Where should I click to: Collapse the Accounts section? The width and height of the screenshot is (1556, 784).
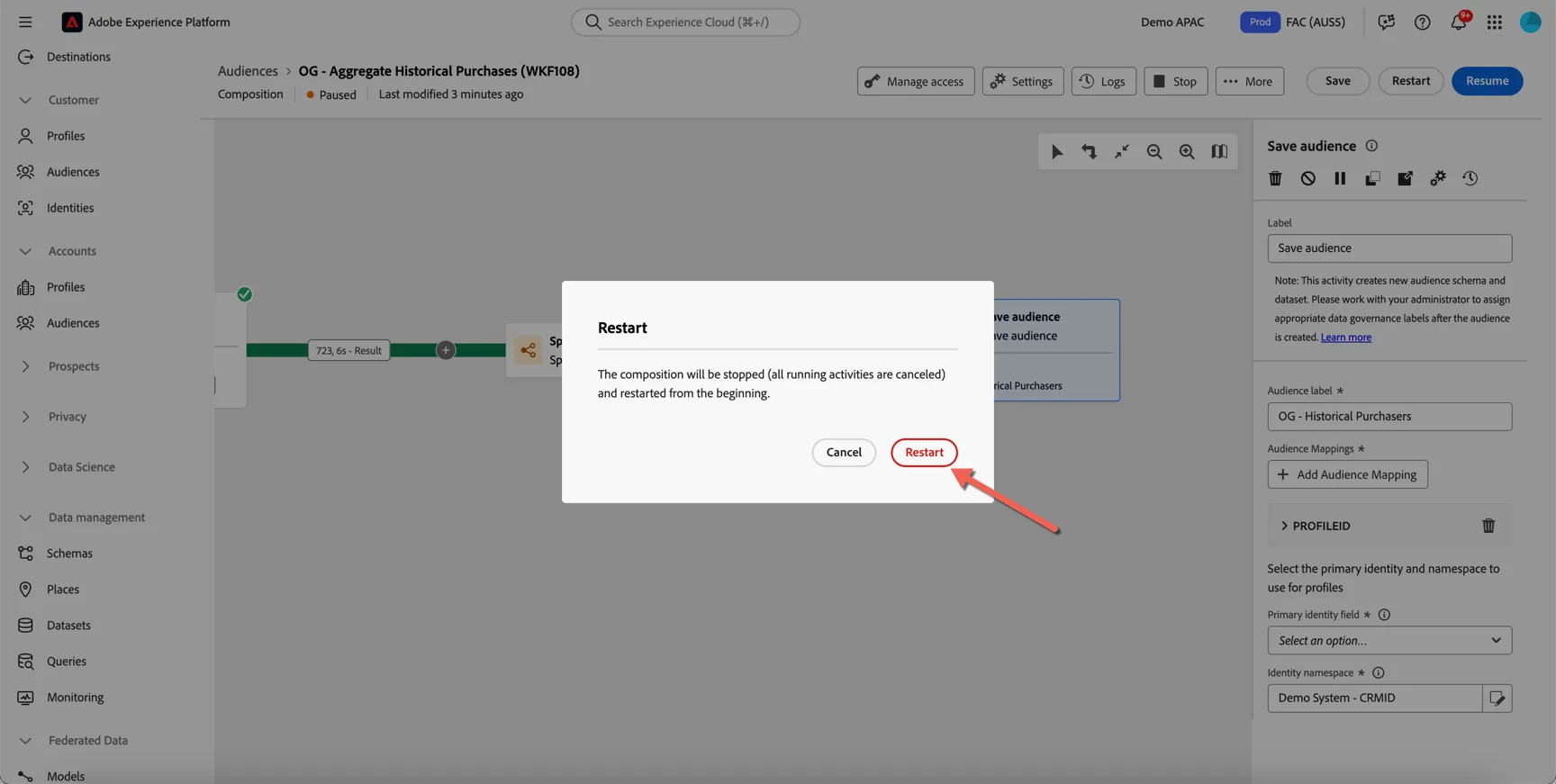25,251
